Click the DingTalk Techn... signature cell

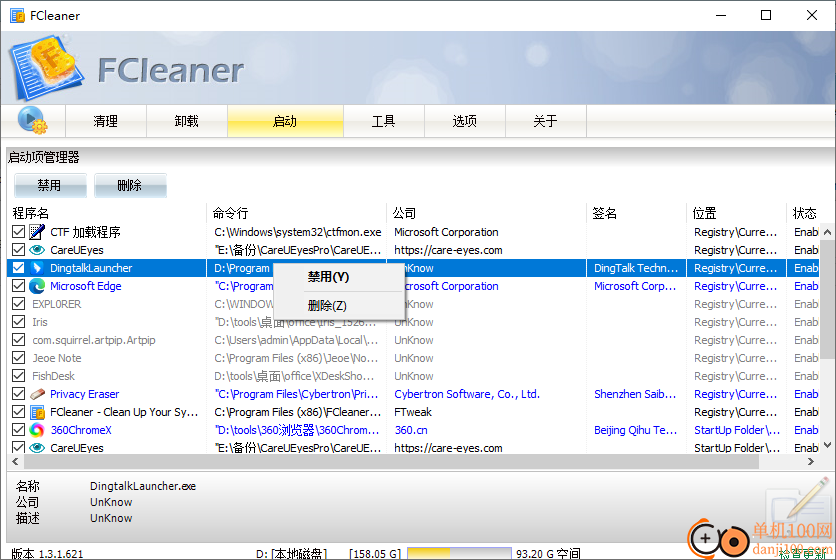(636, 268)
